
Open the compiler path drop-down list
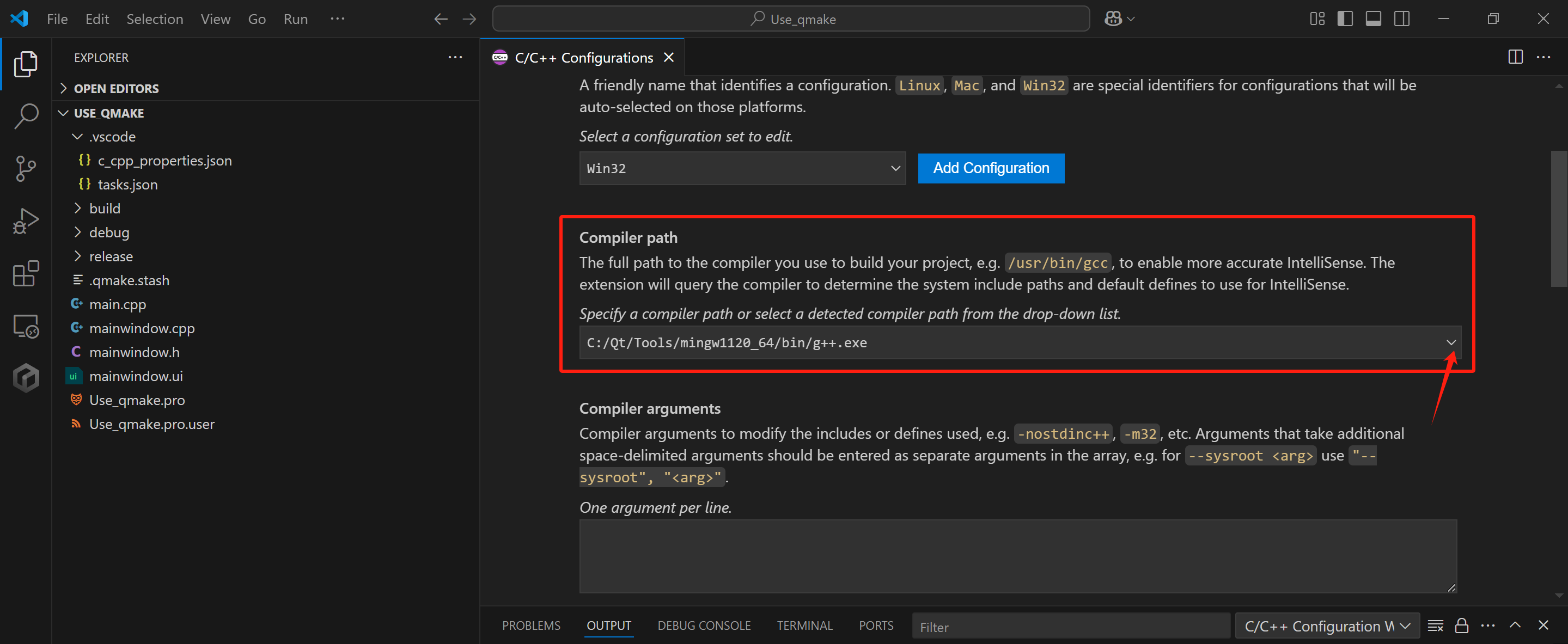[1450, 343]
